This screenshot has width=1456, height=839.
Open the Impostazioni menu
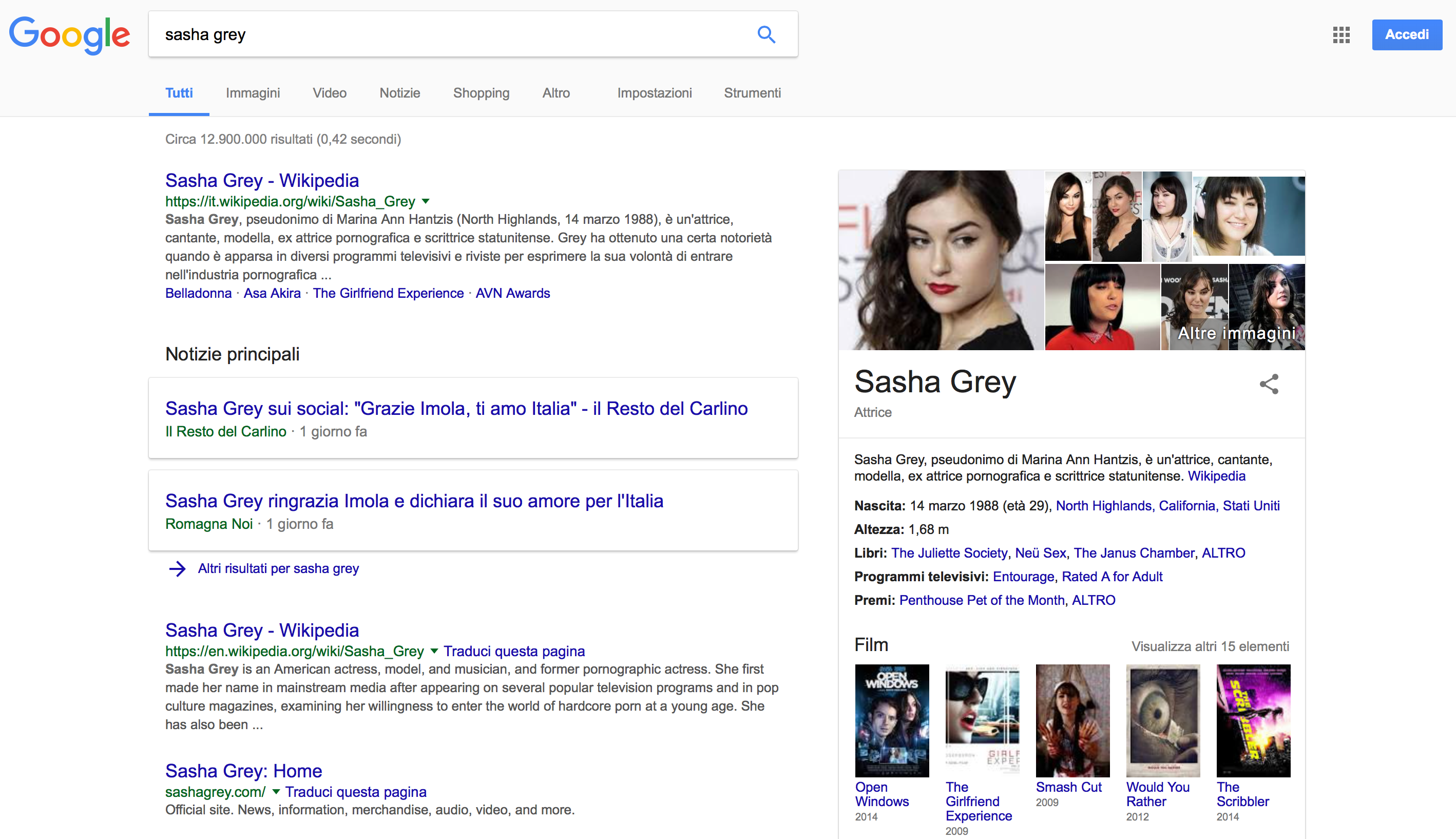point(655,93)
